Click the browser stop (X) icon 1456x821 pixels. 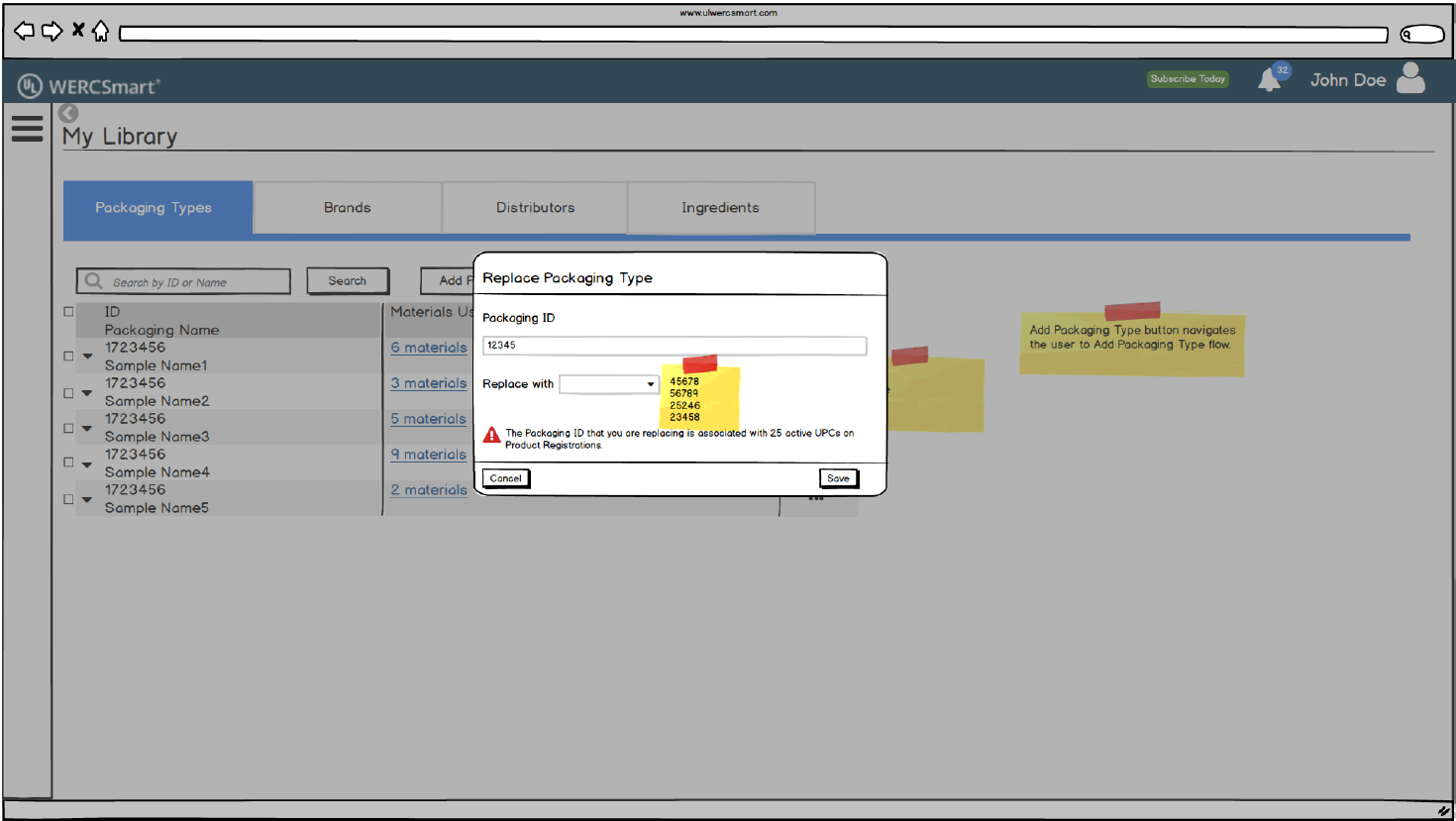click(x=77, y=30)
